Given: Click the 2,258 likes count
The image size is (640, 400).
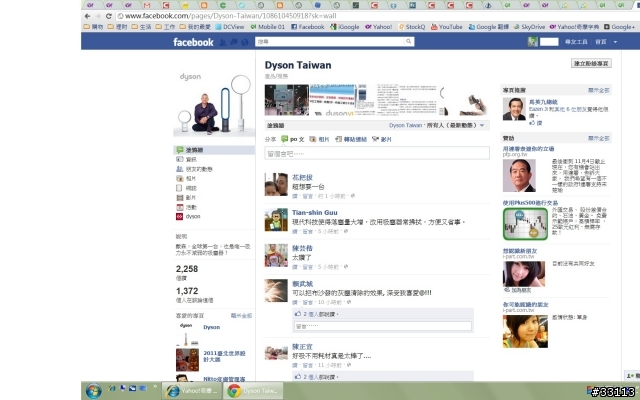Looking at the screenshot, I should click(x=187, y=269).
